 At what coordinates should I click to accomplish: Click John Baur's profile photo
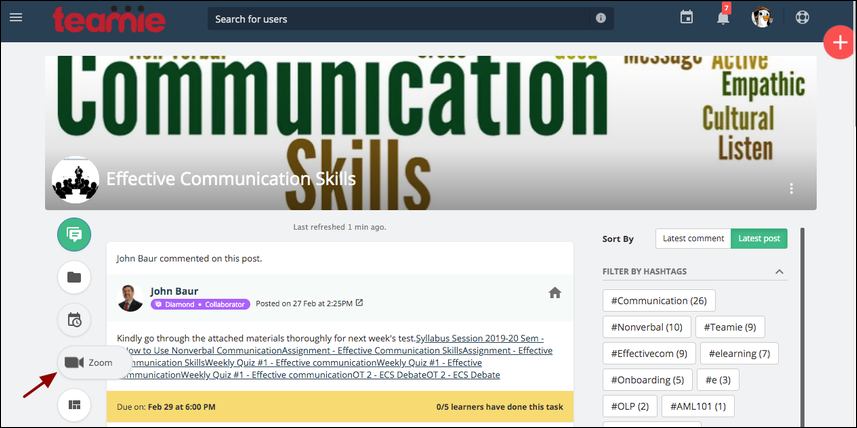click(131, 298)
